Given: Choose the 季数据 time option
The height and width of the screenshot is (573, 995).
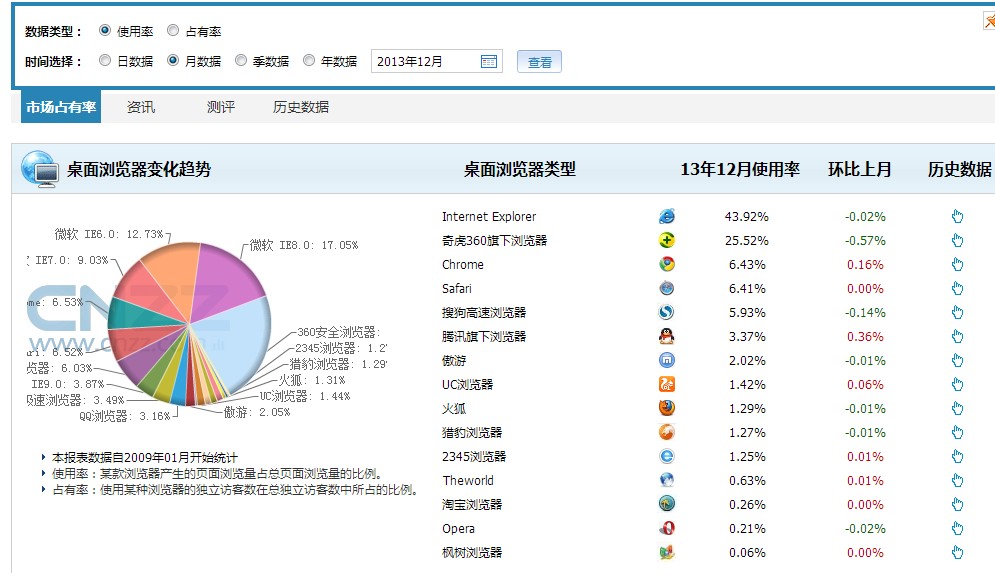Looking at the screenshot, I should click(x=241, y=60).
